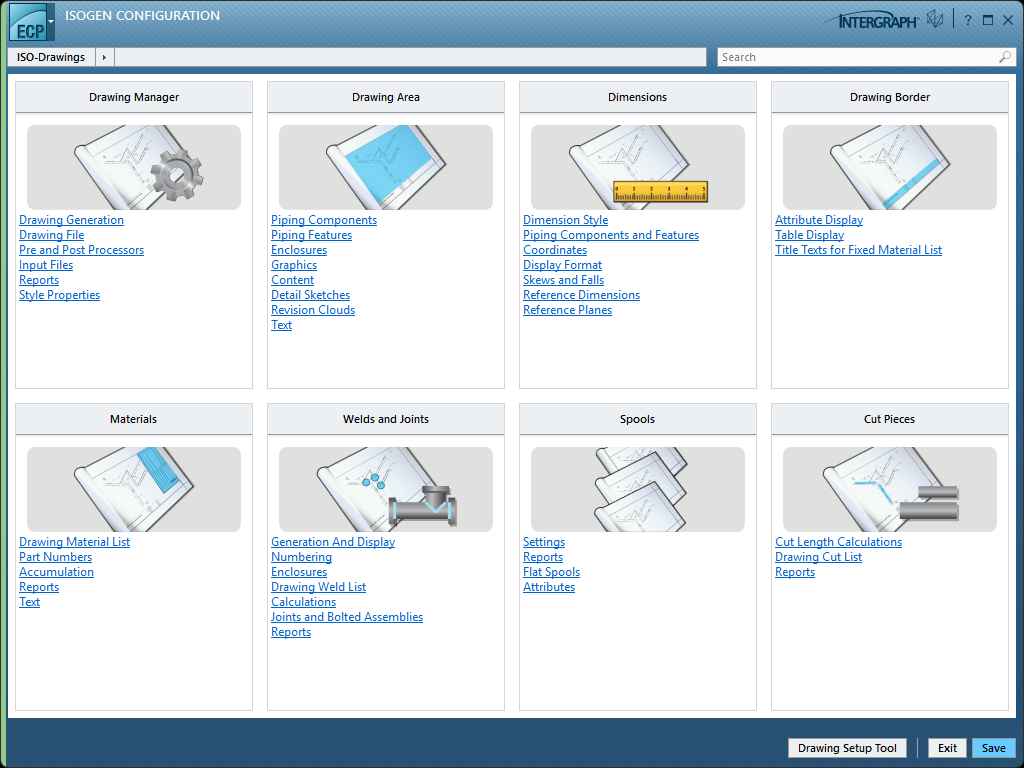The height and width of the screenshot is (768, 1024).
Task: Click the Materials list illustration
Action: click(x=134, y=489)
